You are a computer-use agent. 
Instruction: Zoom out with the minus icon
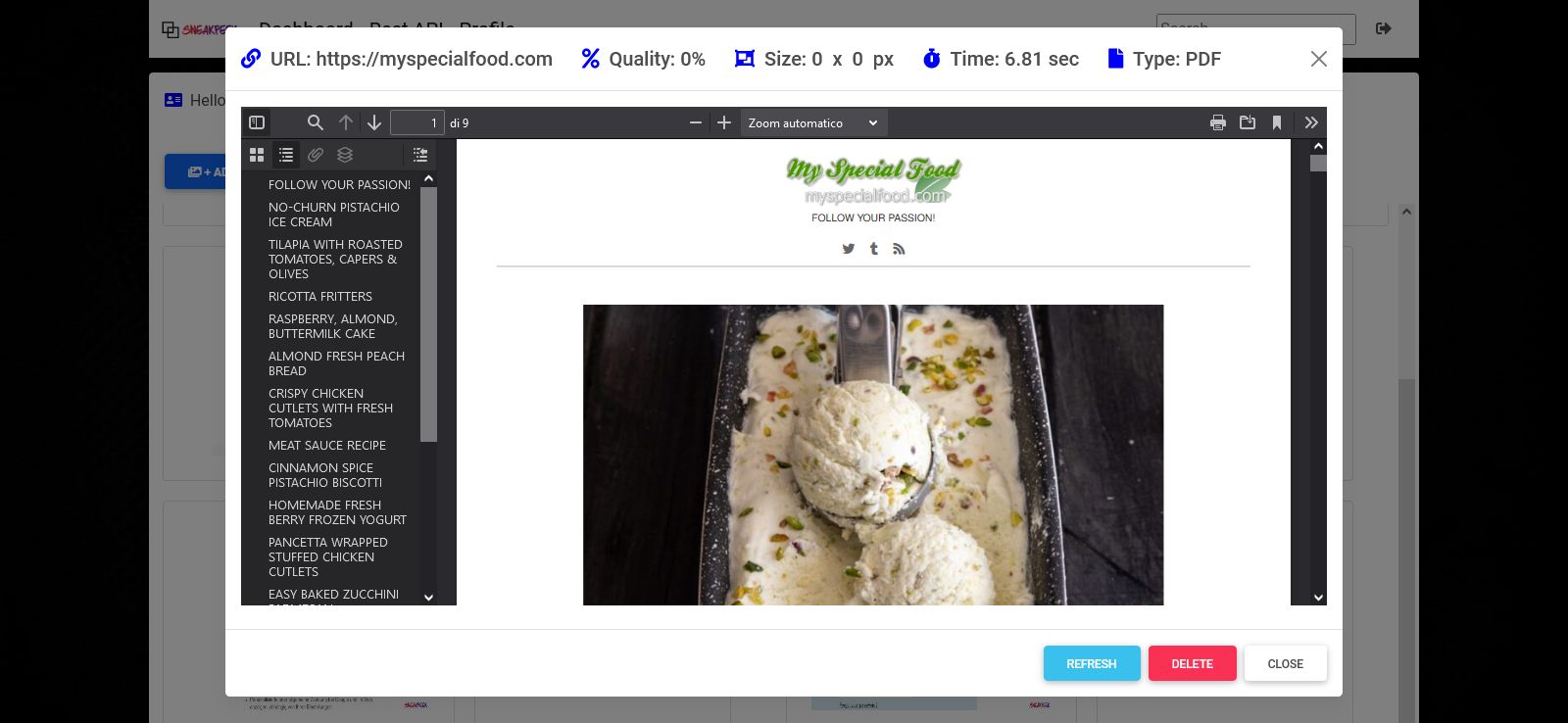click(696, 122)
